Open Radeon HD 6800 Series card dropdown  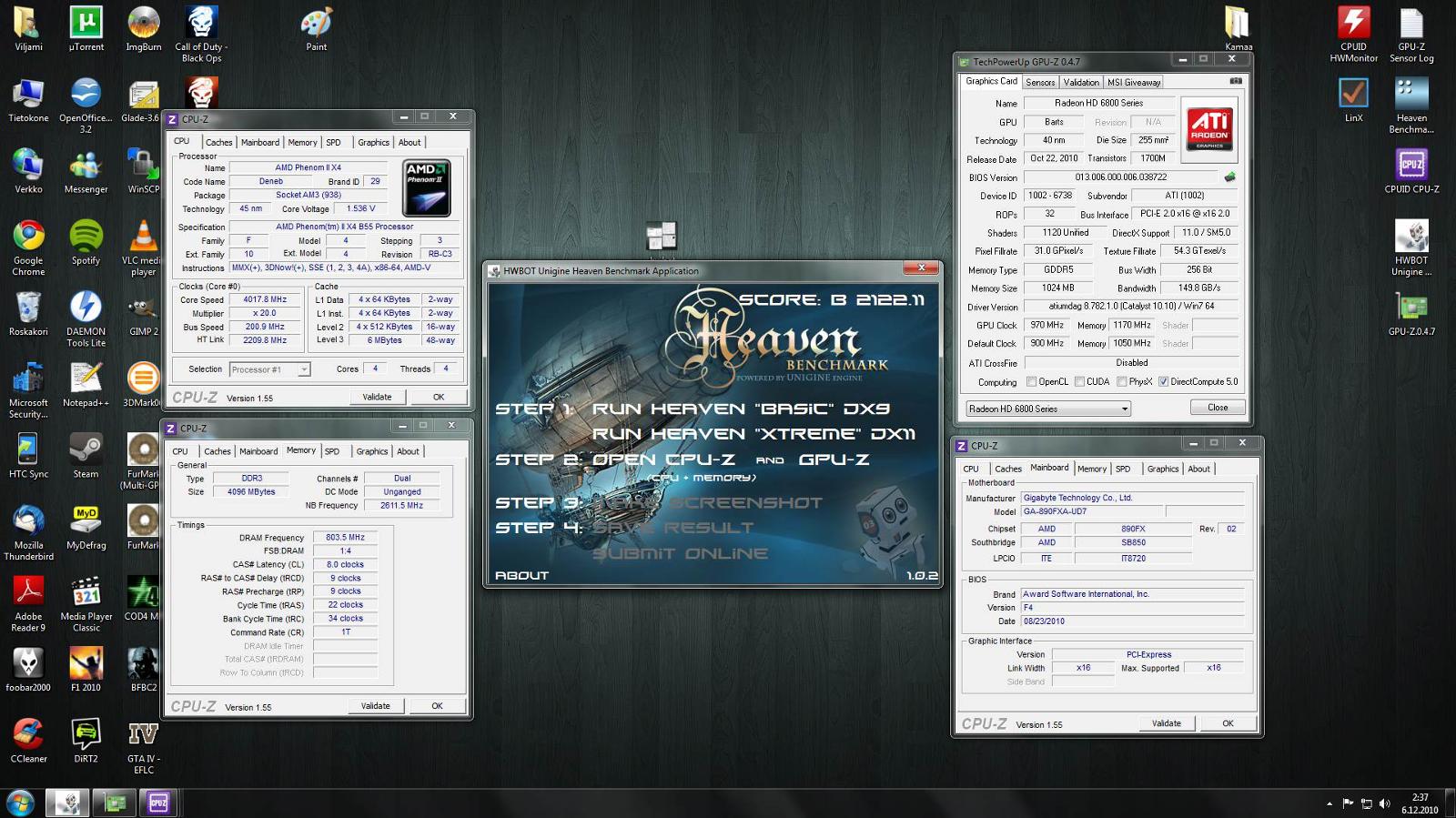point(1047,409)
